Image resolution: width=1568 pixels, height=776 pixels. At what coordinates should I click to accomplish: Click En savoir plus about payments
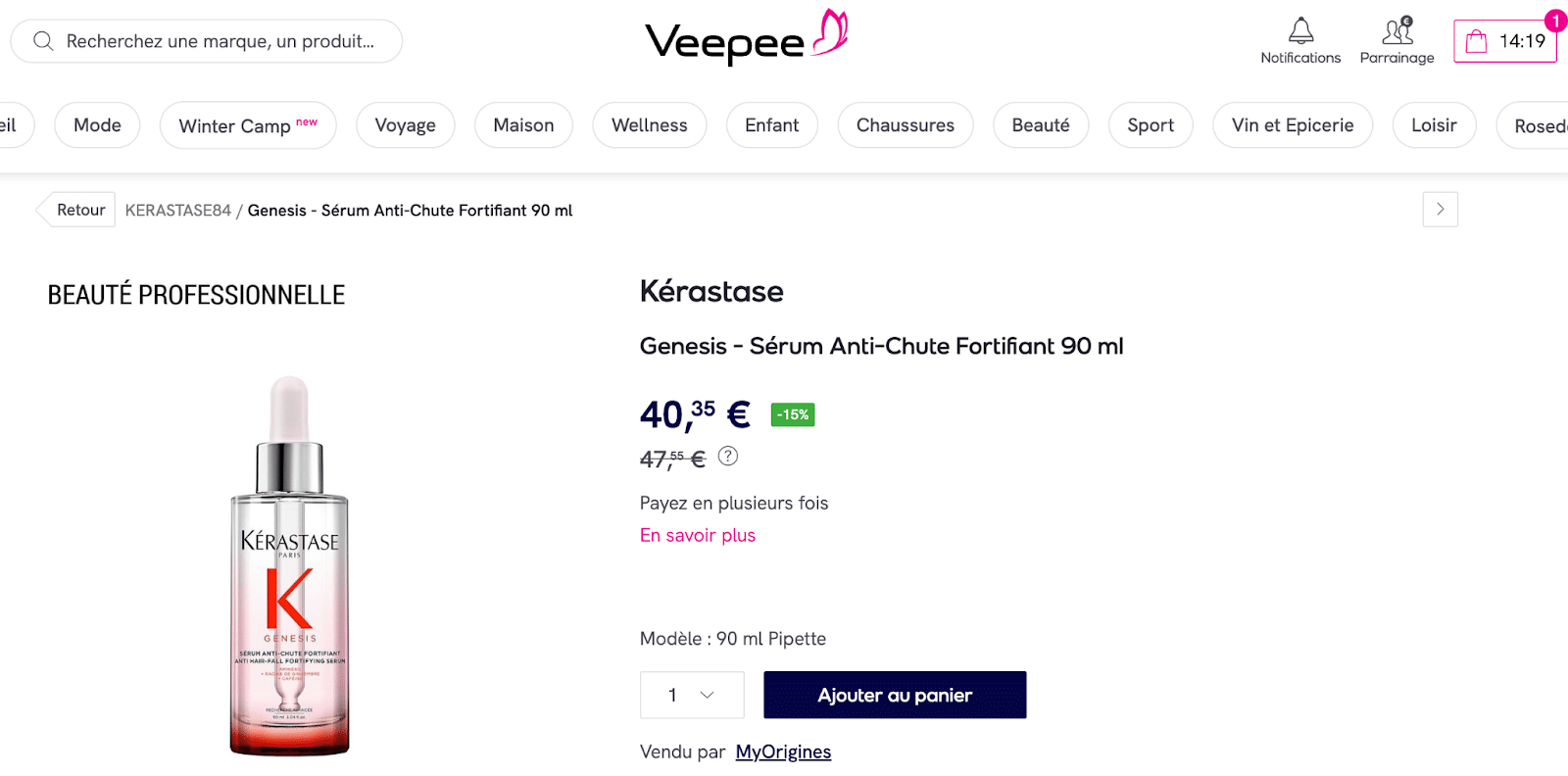pos(697,535)
